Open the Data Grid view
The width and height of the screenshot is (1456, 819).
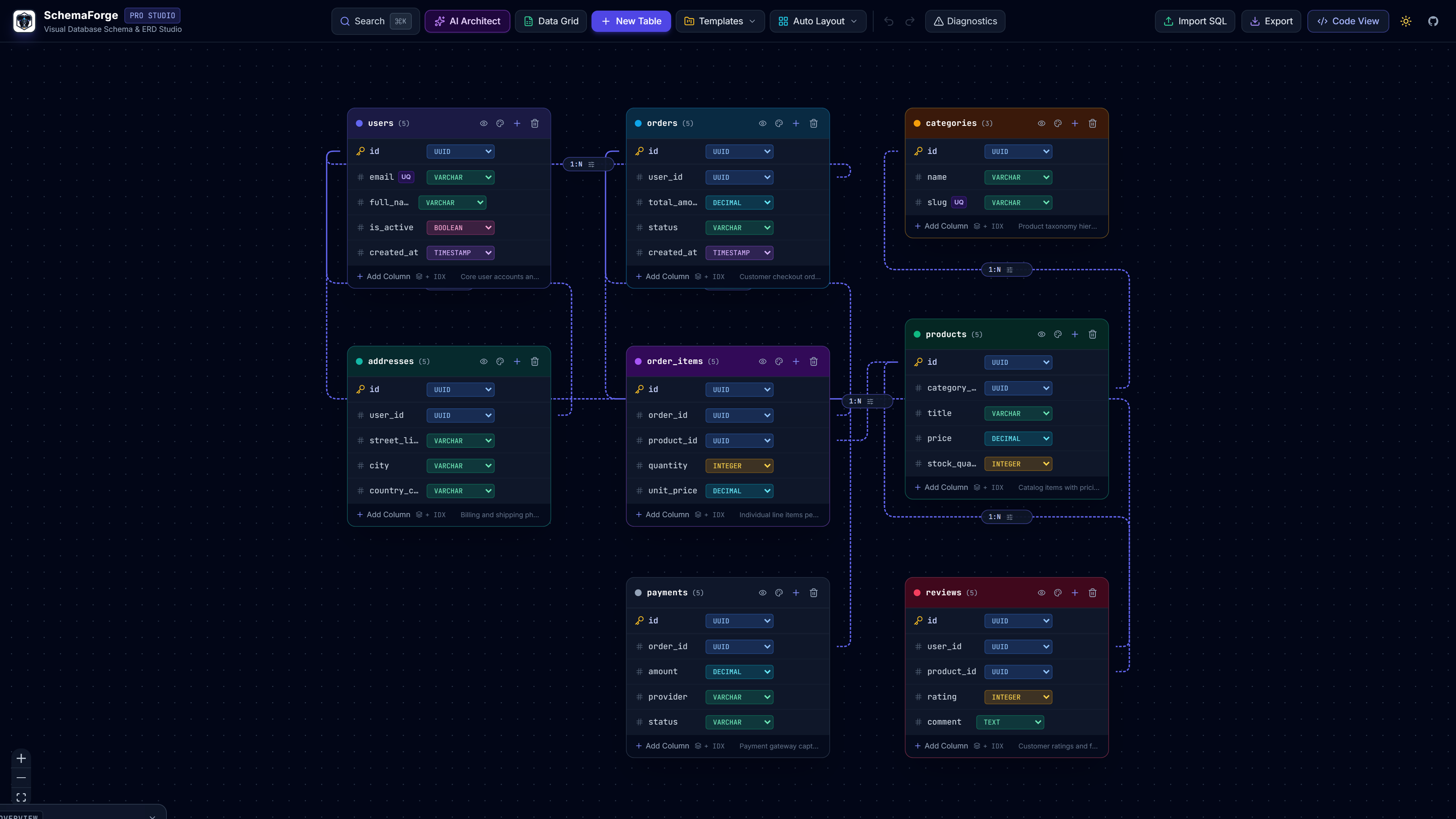551,22
